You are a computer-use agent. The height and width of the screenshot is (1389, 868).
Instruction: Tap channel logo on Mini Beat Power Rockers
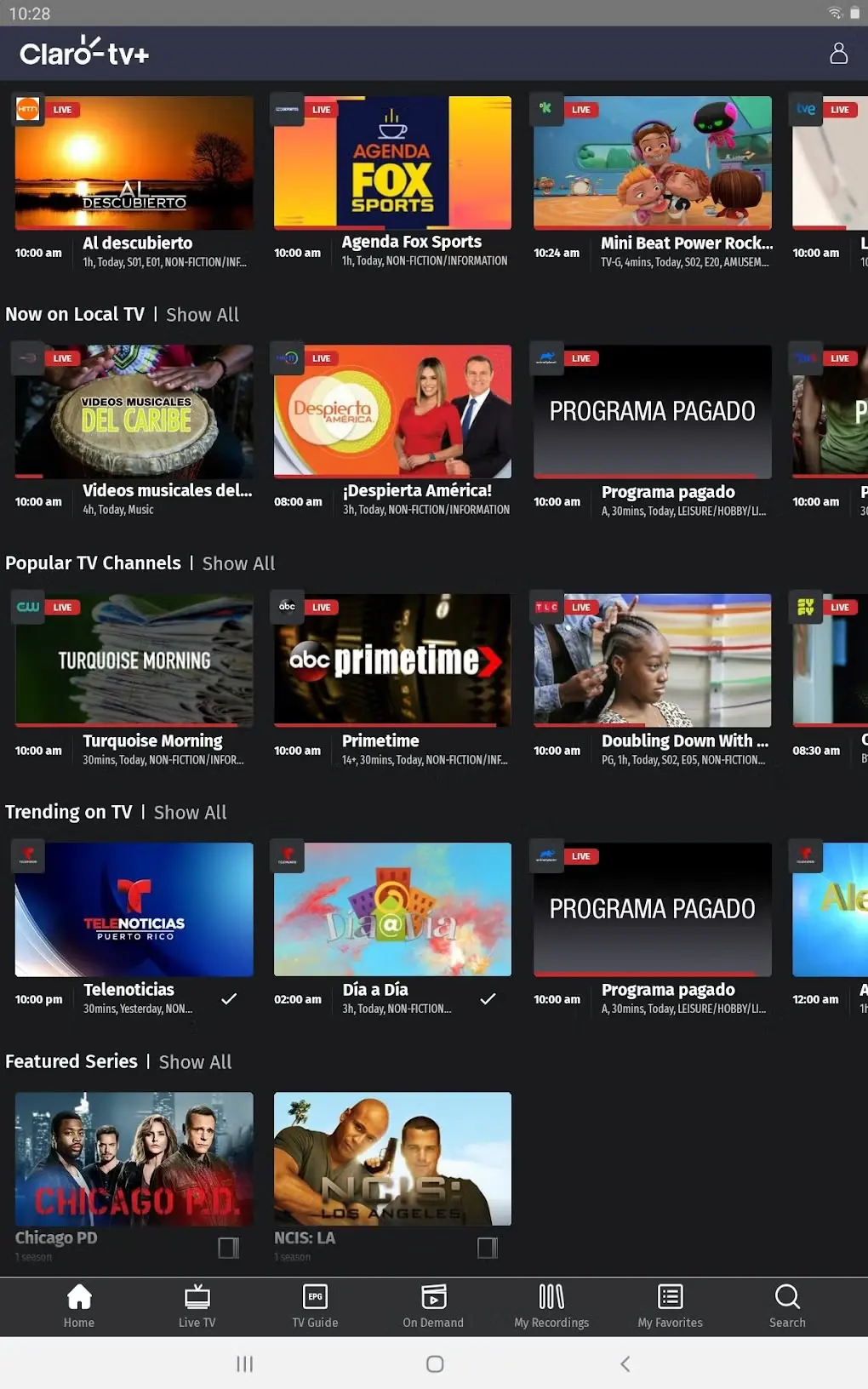tap(546, 109)
